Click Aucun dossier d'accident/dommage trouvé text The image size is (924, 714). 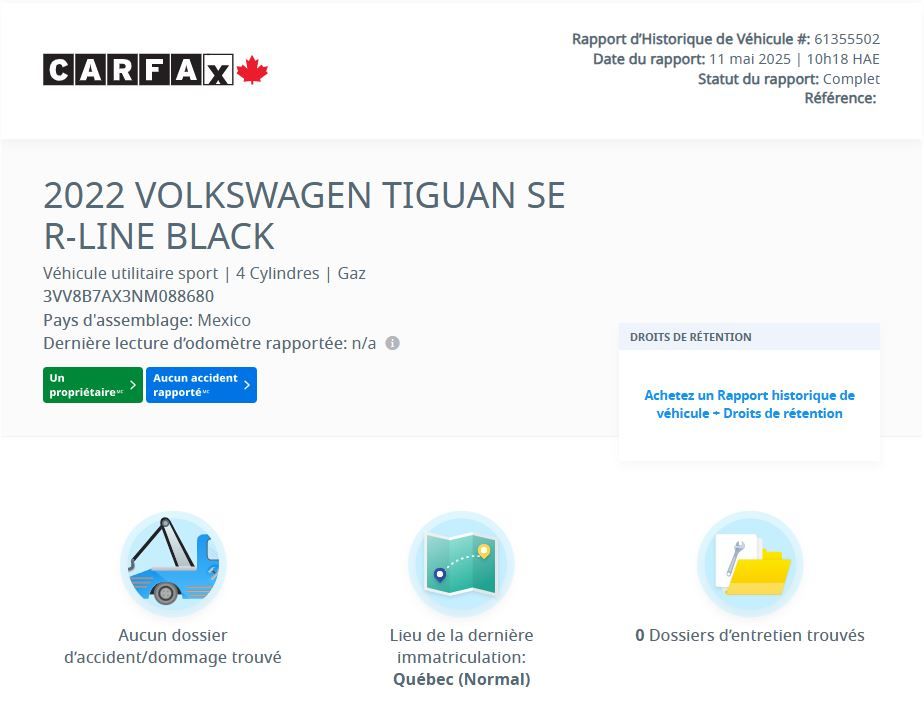click(173, 646)
